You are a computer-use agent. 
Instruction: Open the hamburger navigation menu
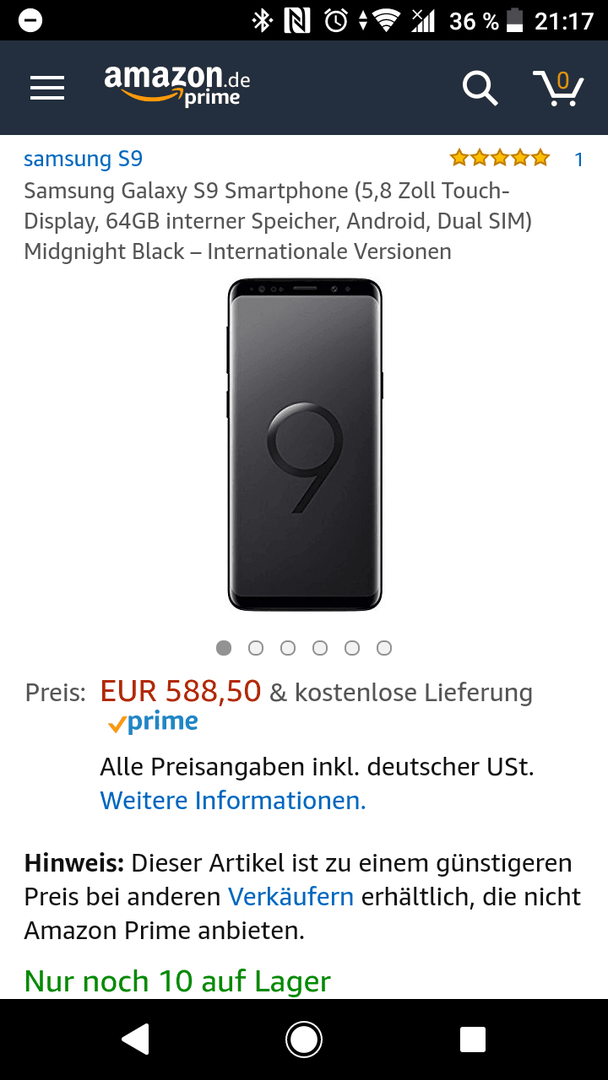point(47,88)
